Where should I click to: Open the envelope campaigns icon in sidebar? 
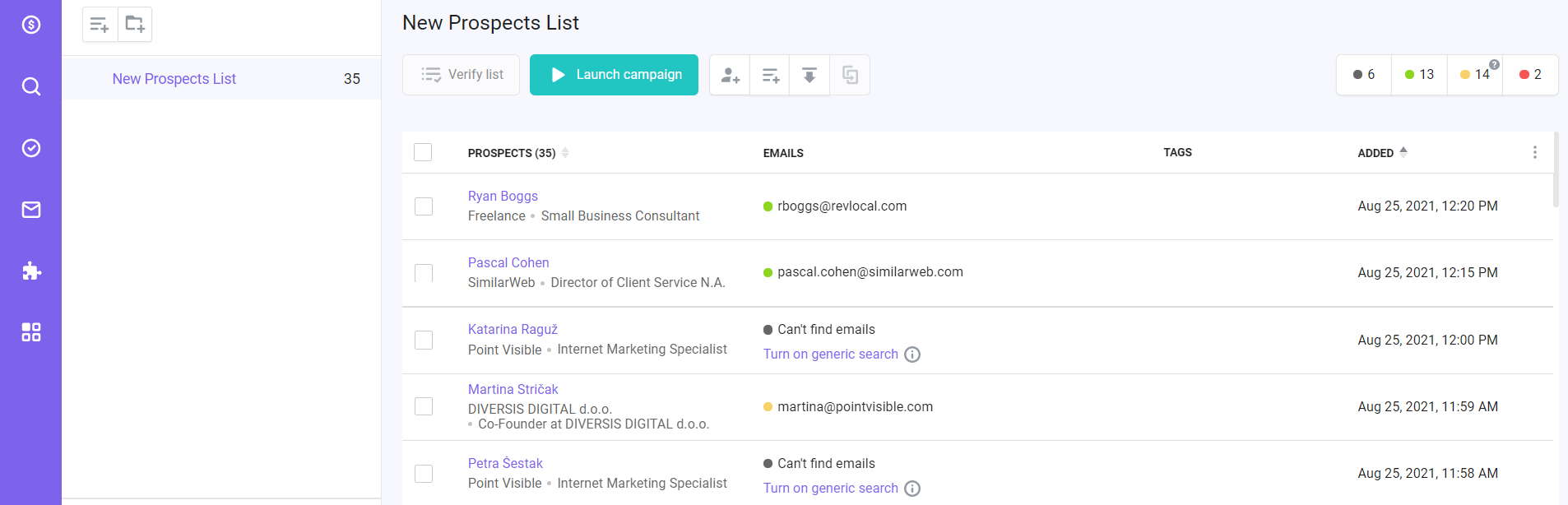31,210
